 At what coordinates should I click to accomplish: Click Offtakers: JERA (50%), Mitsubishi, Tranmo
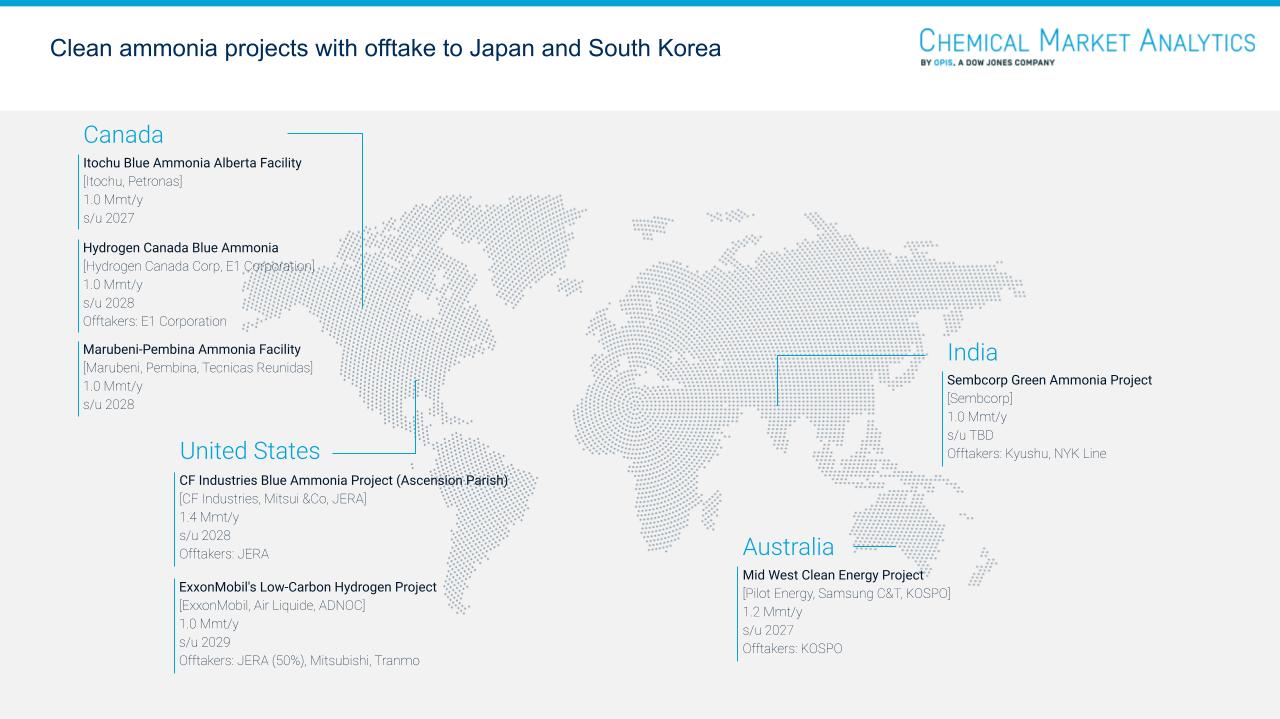pos(299,661)
